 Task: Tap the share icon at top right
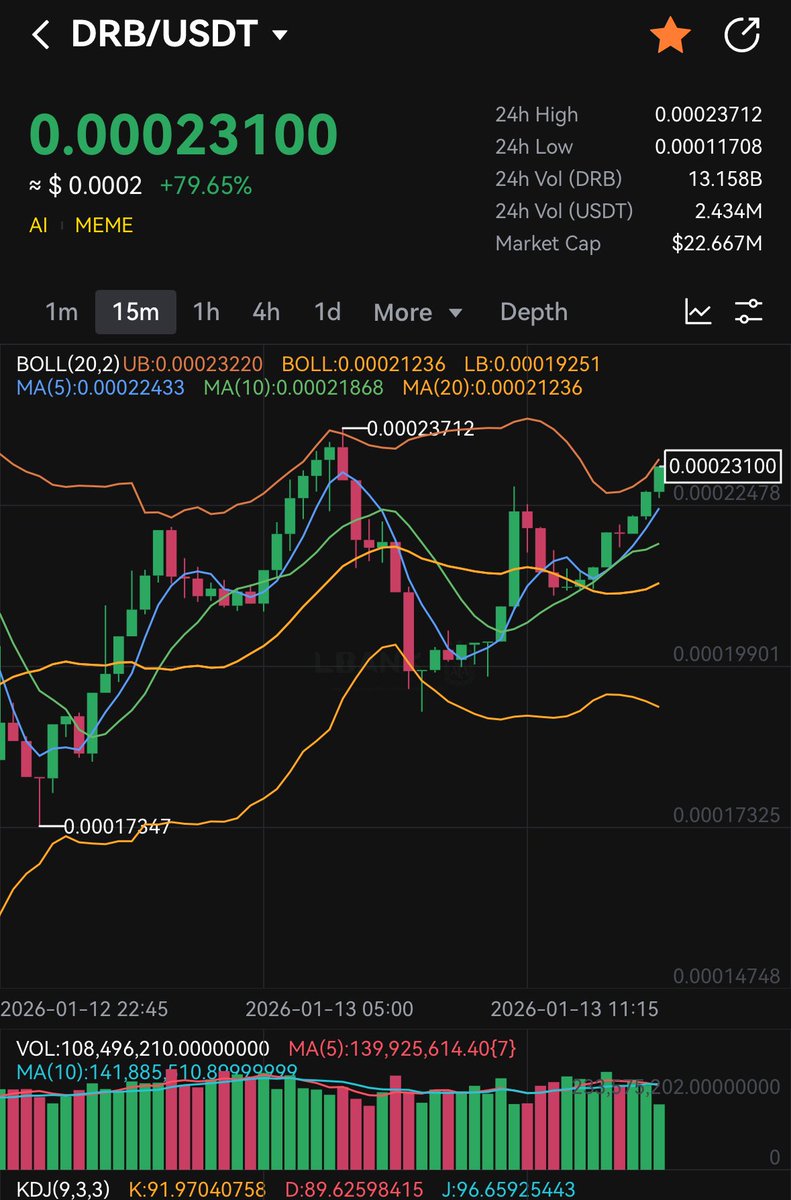(x=742, y=36)
